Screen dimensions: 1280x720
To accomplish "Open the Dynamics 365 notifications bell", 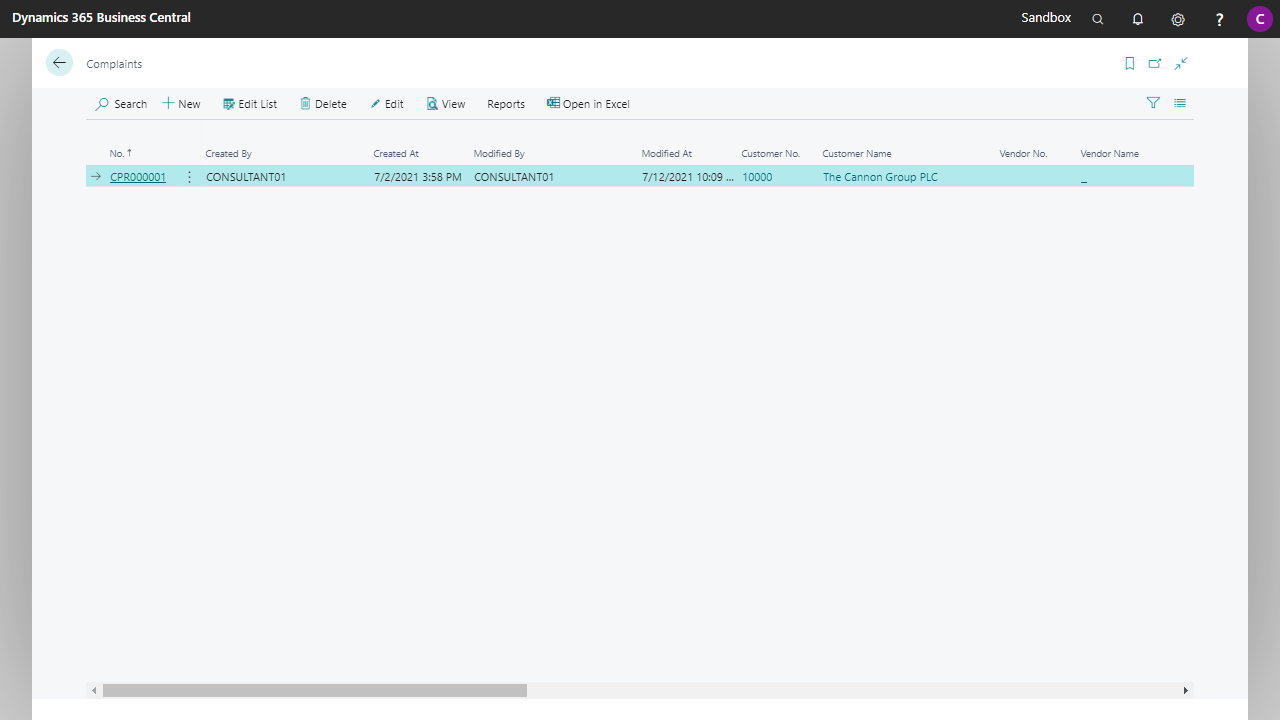I will tap(1137, 18).
